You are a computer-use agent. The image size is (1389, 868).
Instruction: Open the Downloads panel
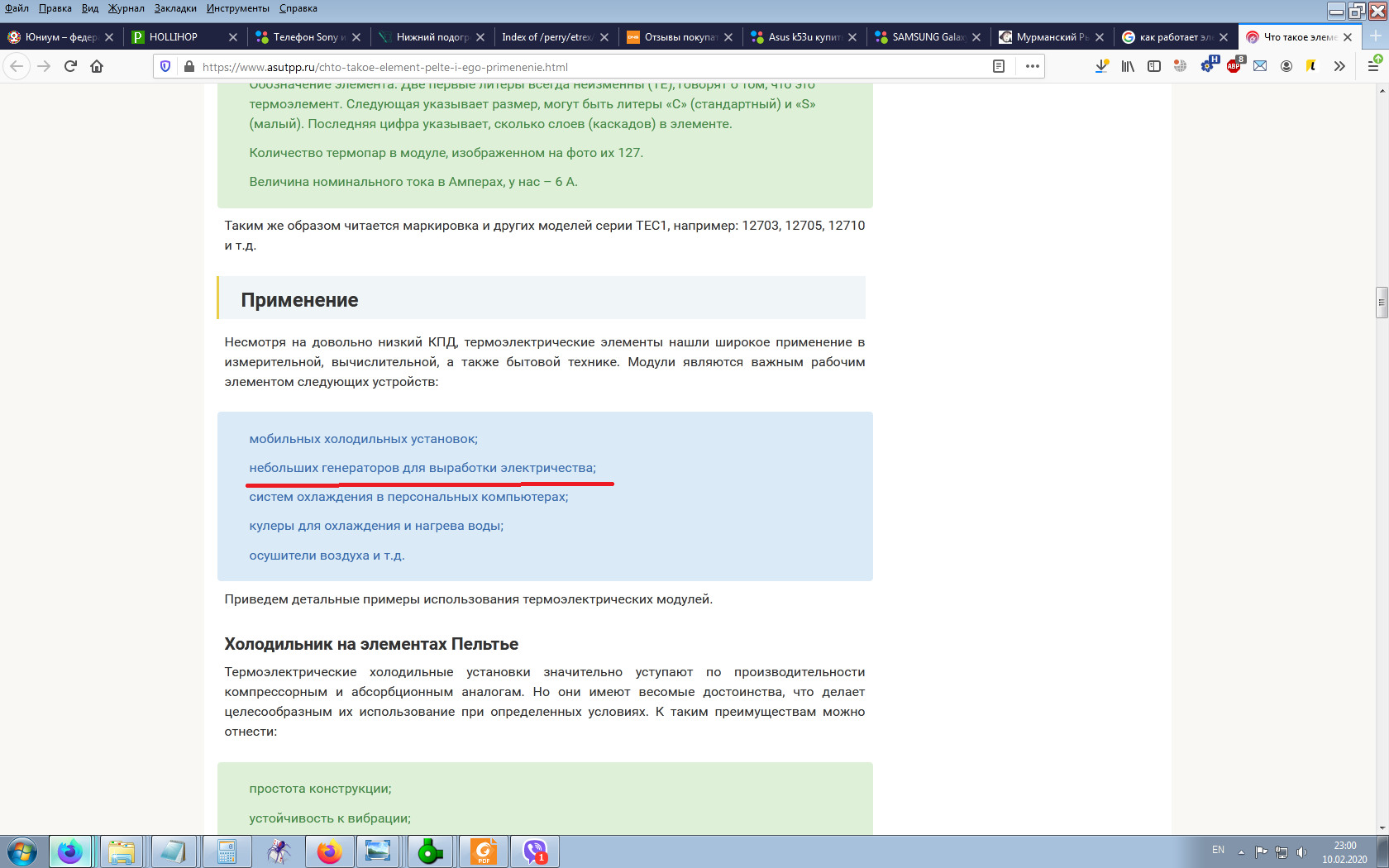coord(1101,66)
